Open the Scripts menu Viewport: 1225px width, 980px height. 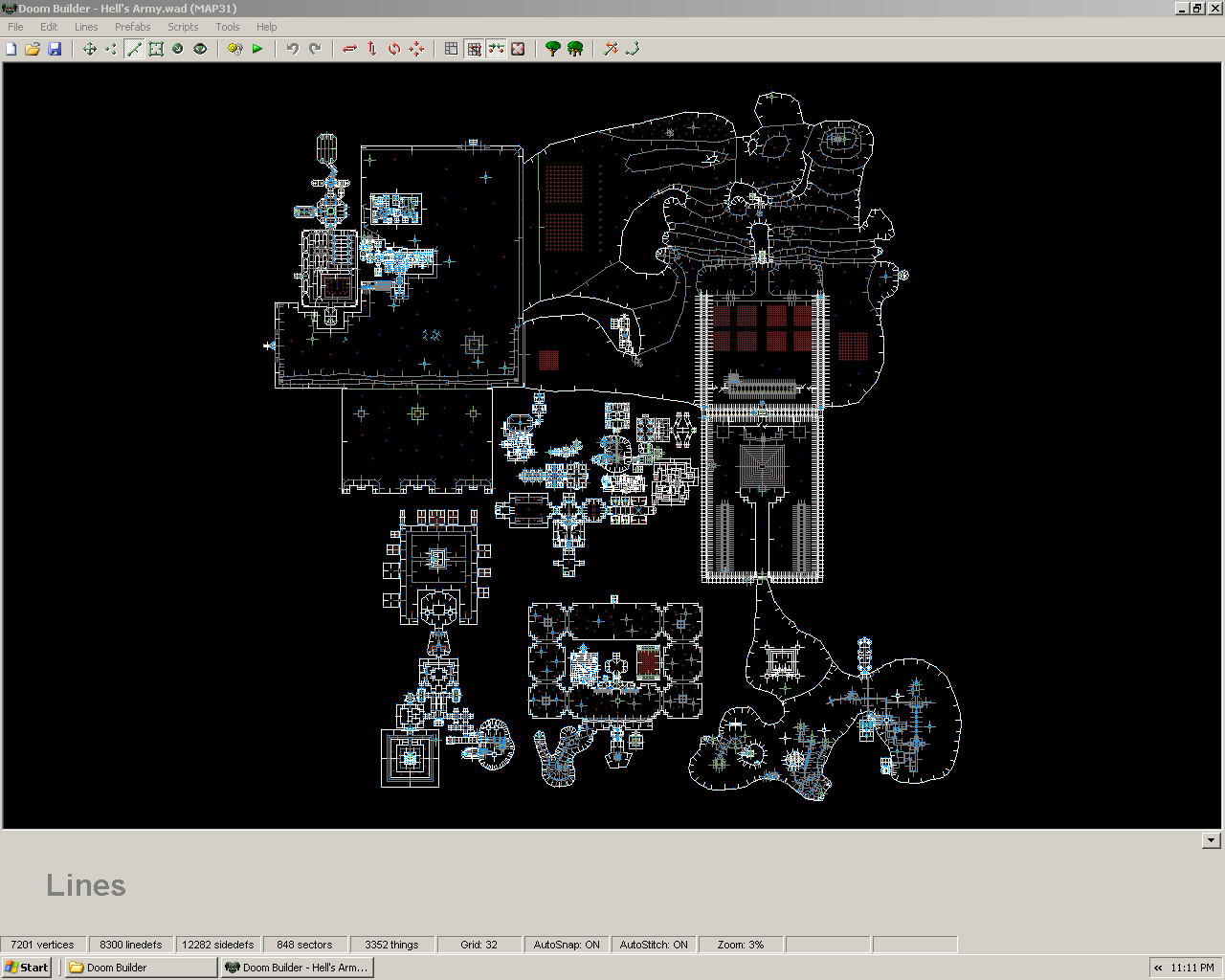click(183, 27)
